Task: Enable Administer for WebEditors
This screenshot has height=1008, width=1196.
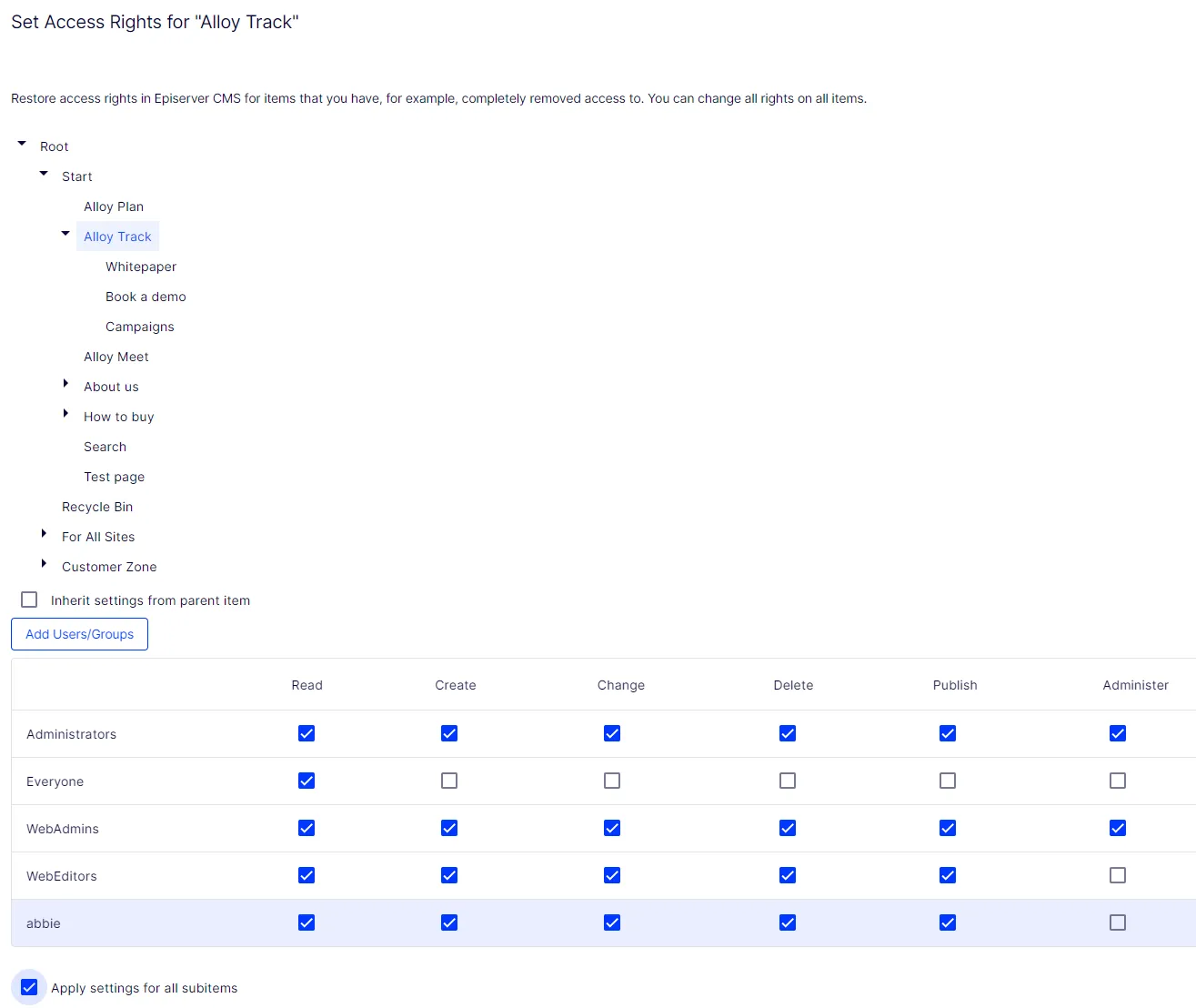Action: point(1118,875)
